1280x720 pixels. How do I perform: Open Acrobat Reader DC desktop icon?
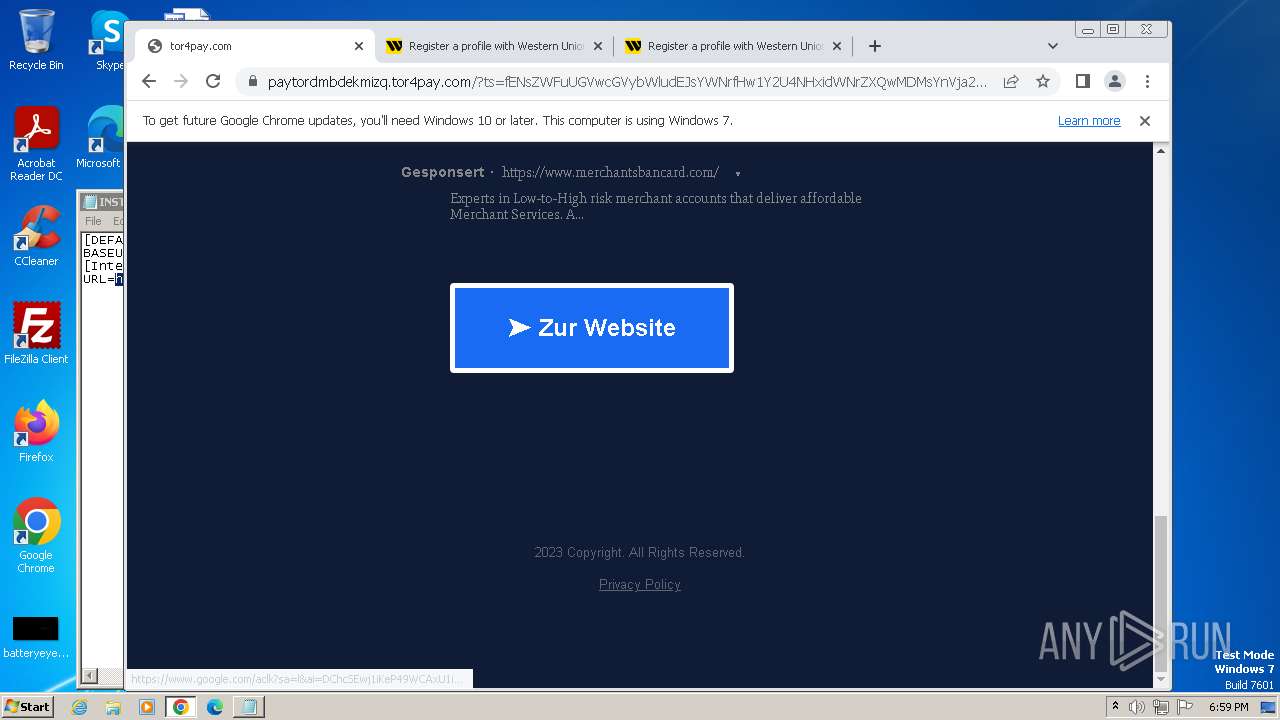[36, 145]
